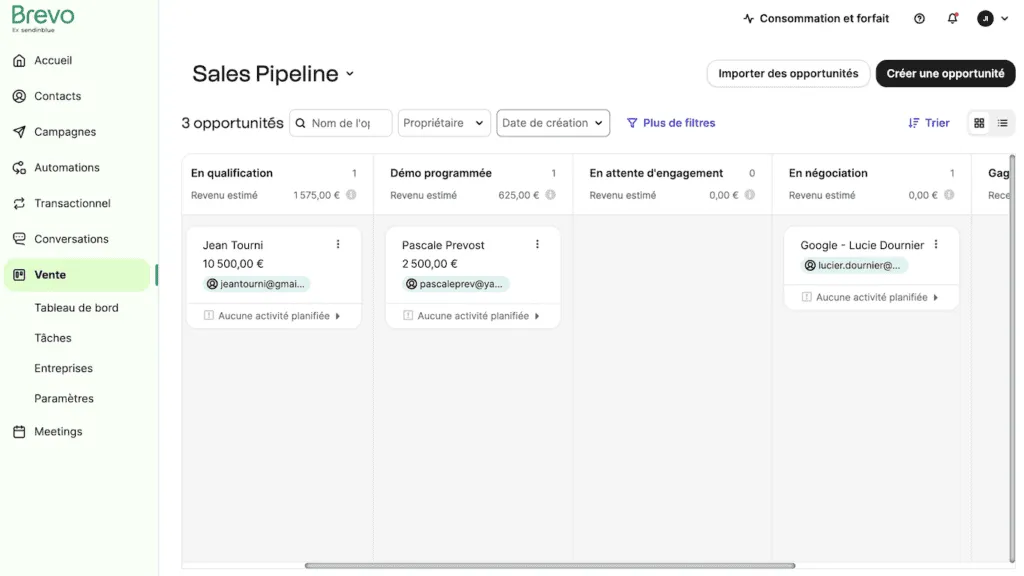The height and width of the screenshot is (576, 1024).
Task: Click the notification bell icon
Action: point(952,19)
